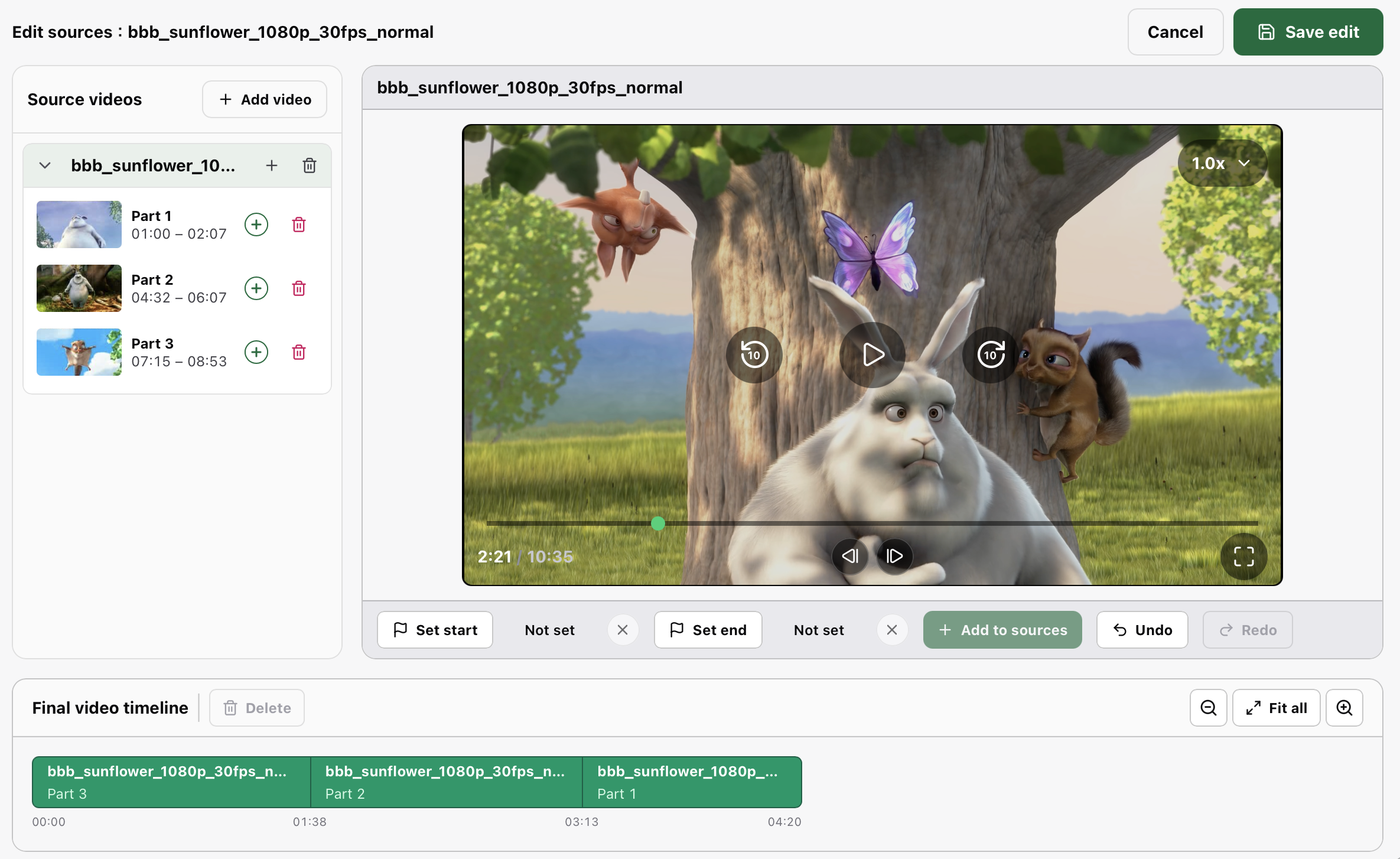This screenshot has height=859, width=1400.
Task: Collapse the bbb_sunflower source group
Action: tap(45, 165)
